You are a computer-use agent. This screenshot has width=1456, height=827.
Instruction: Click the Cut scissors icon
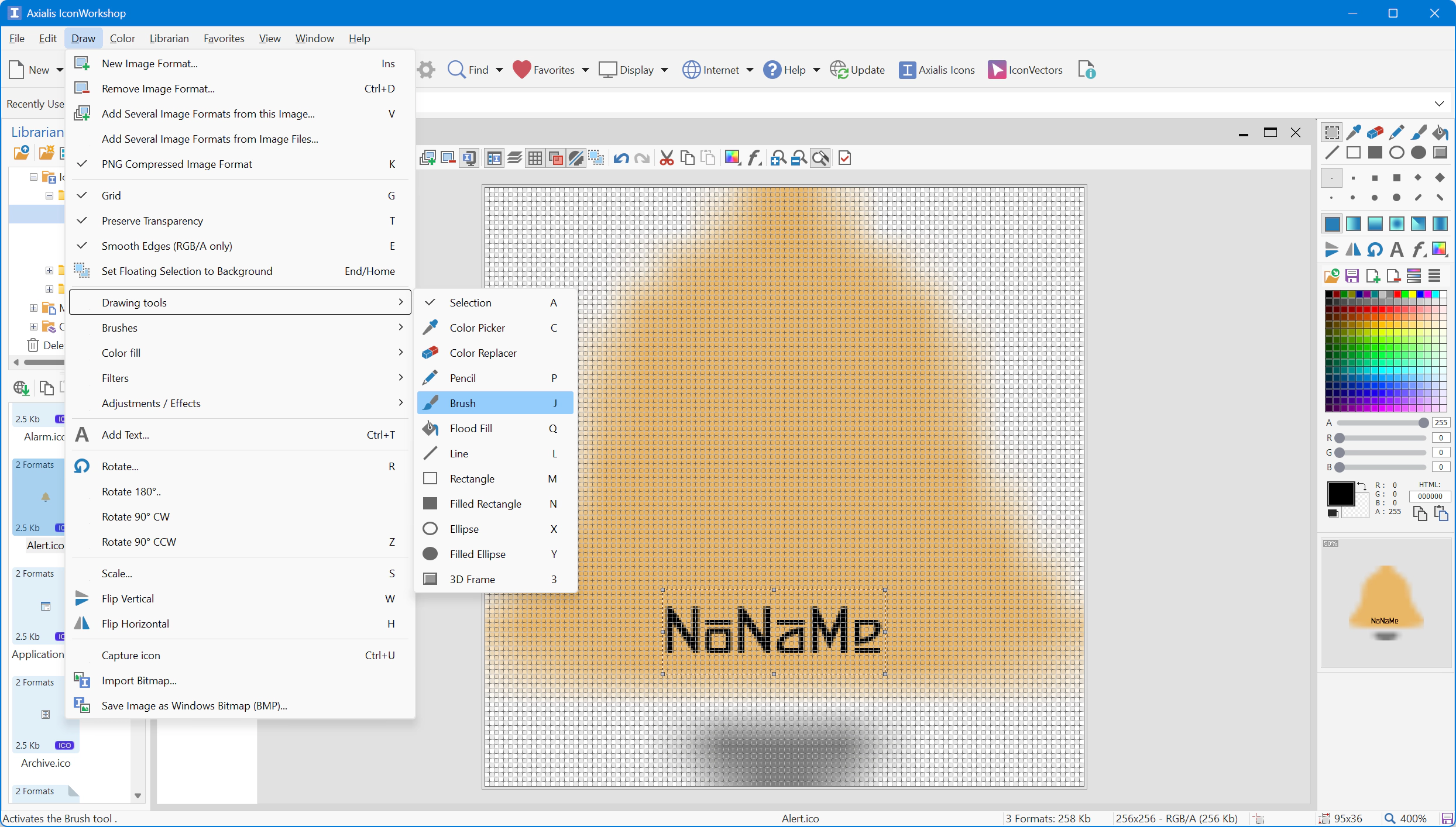click(667, 158)
